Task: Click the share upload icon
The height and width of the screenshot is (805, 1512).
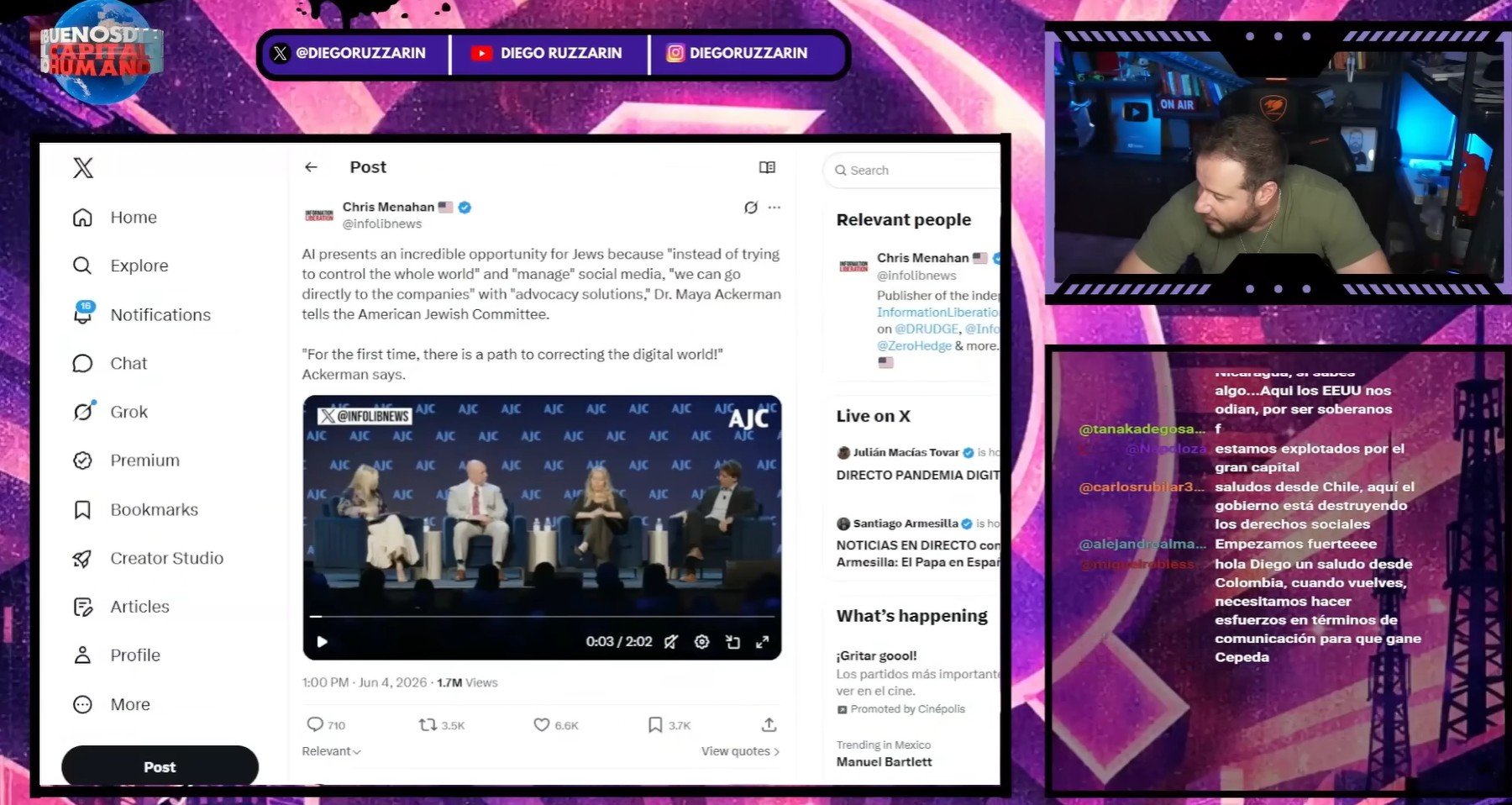Action: (x=769, y=724)
